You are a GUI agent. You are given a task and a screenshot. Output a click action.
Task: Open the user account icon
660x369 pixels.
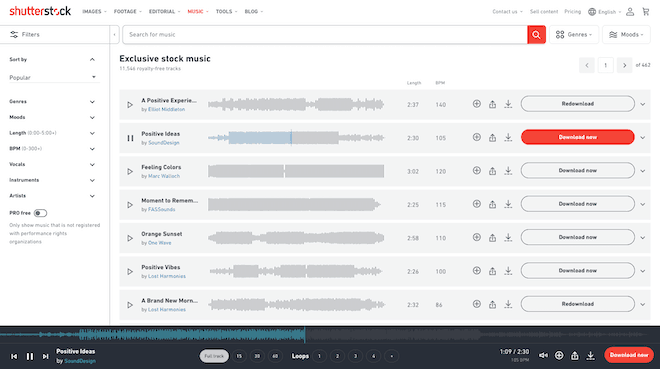[630, 12]
